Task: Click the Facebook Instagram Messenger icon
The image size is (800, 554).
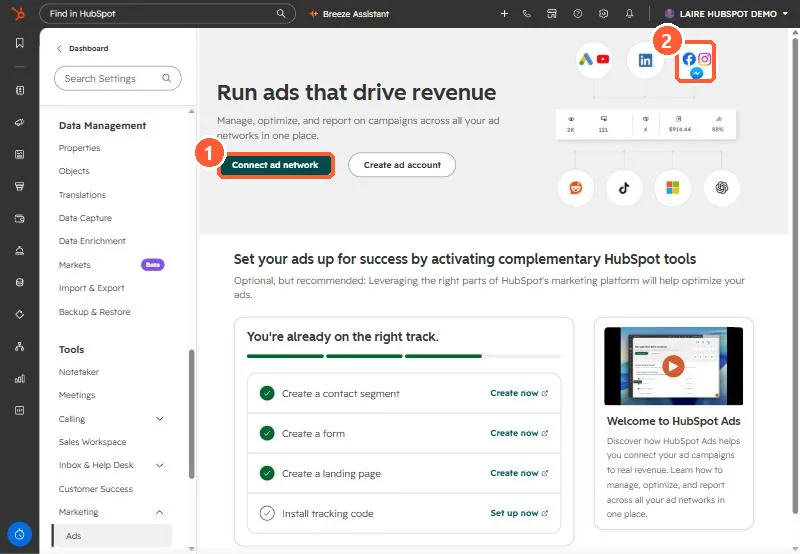Action: click(696, 62)
